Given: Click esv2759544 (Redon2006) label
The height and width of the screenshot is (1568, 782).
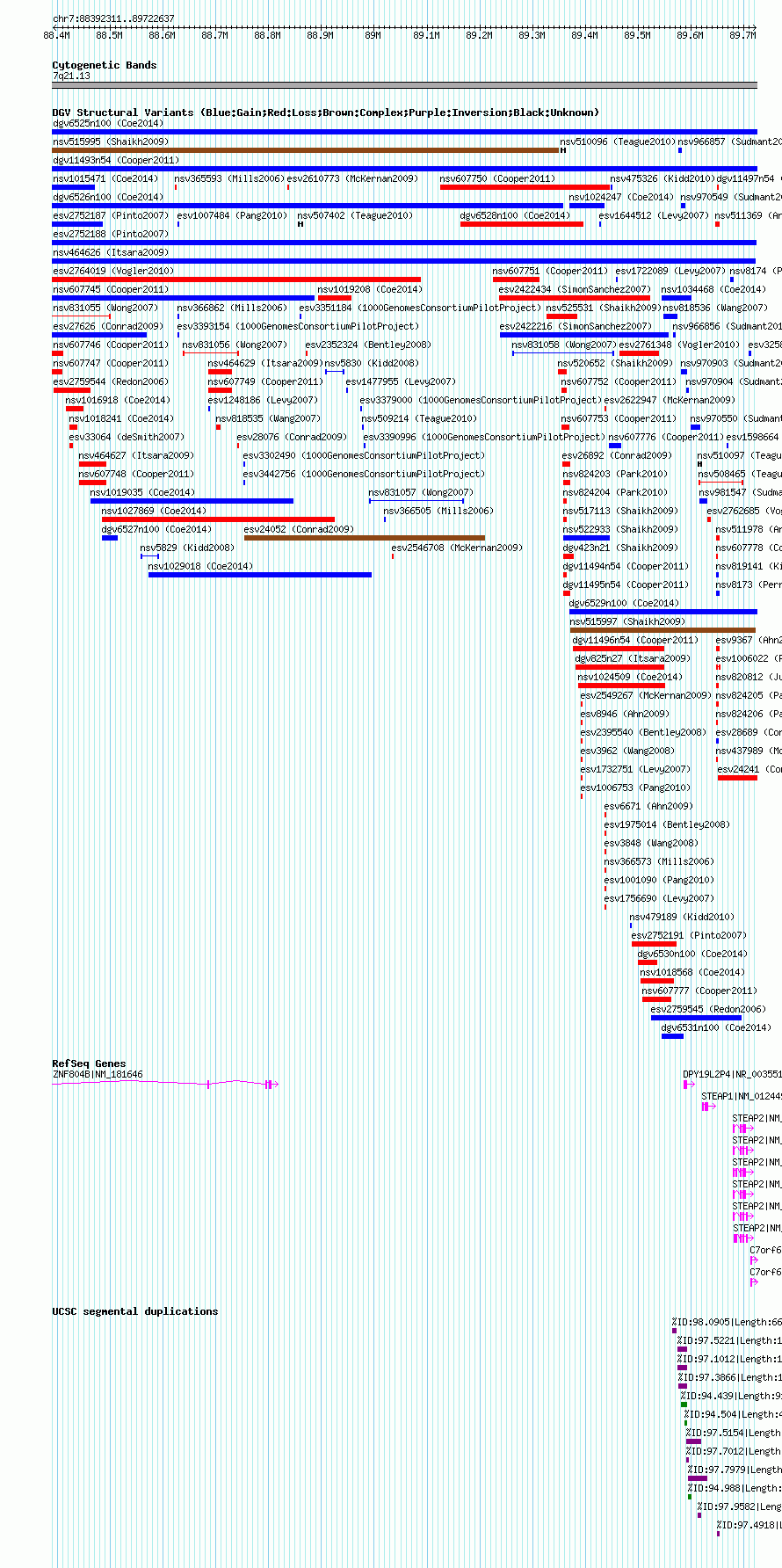Looking at the screenshot, I should (x=111, y=382).
